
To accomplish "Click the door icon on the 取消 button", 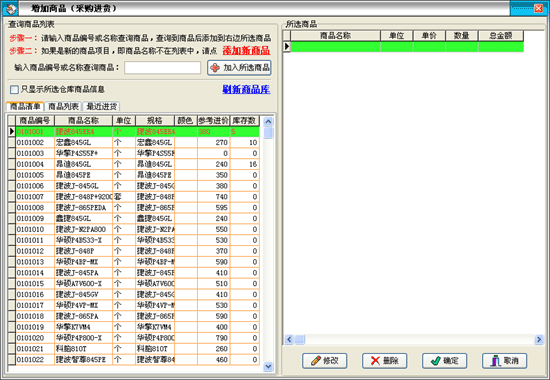I will [495, 360].
